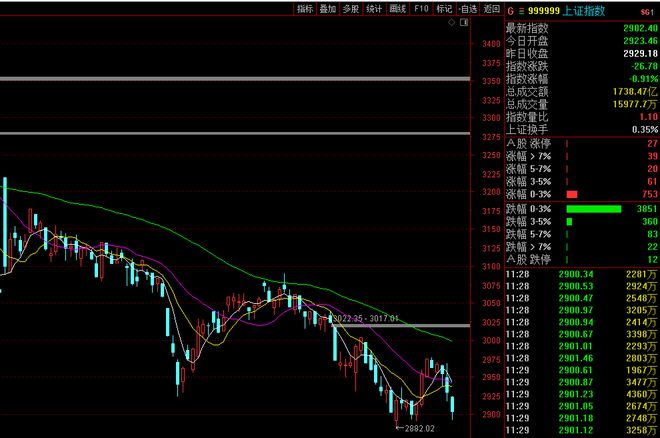Select the 指数涨跌 value -26.78
Viewport: 660px width, 438px height.
(x=644, y=66)
